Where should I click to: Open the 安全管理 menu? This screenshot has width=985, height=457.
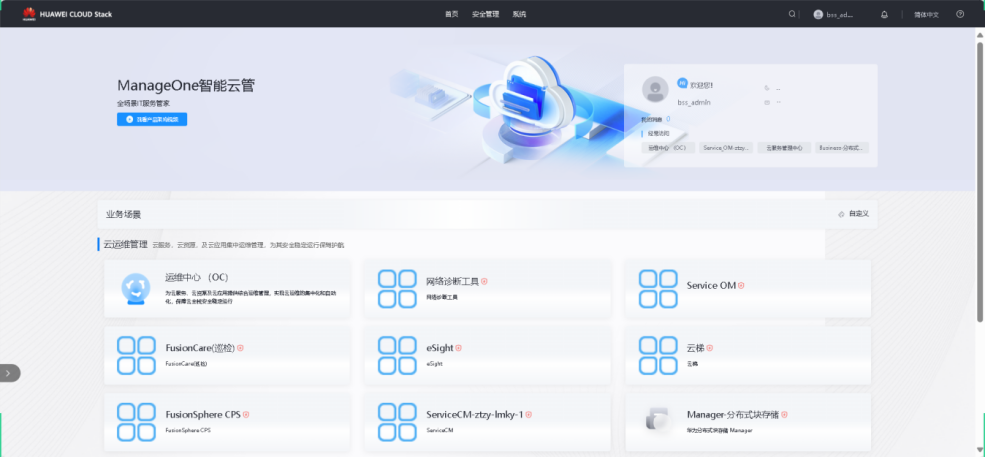[x=485, y=14]
